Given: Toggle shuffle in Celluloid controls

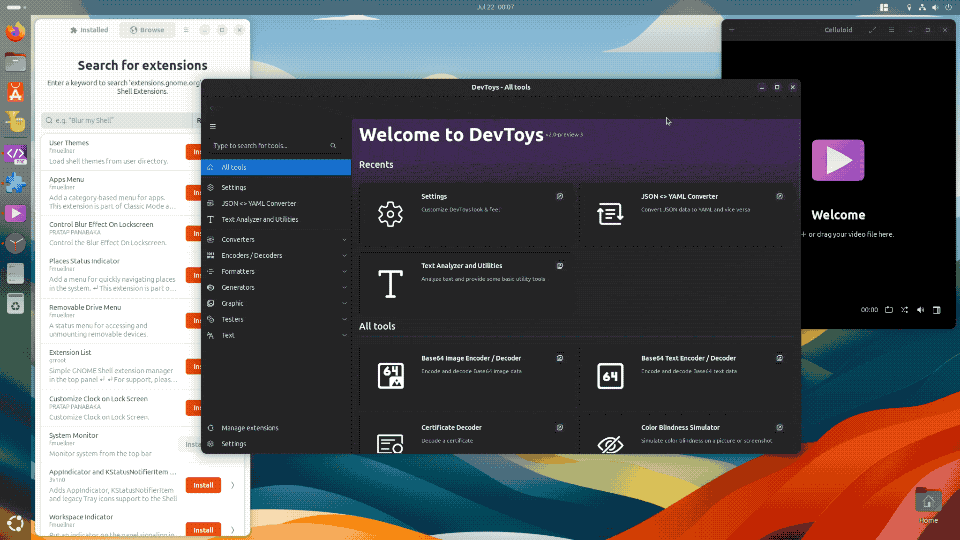Looking at the screenshot, I should point(904,310).
